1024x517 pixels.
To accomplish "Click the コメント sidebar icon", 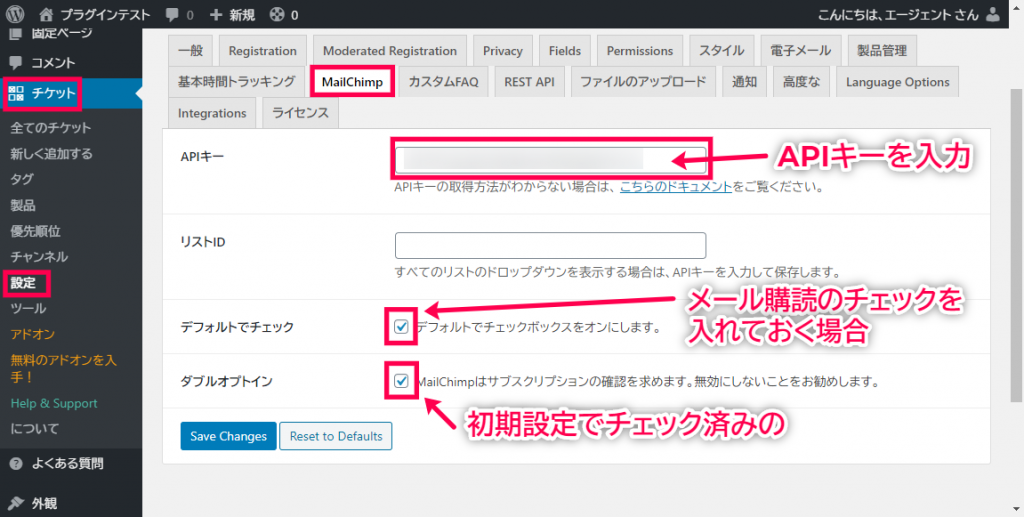I will (16, 63).
